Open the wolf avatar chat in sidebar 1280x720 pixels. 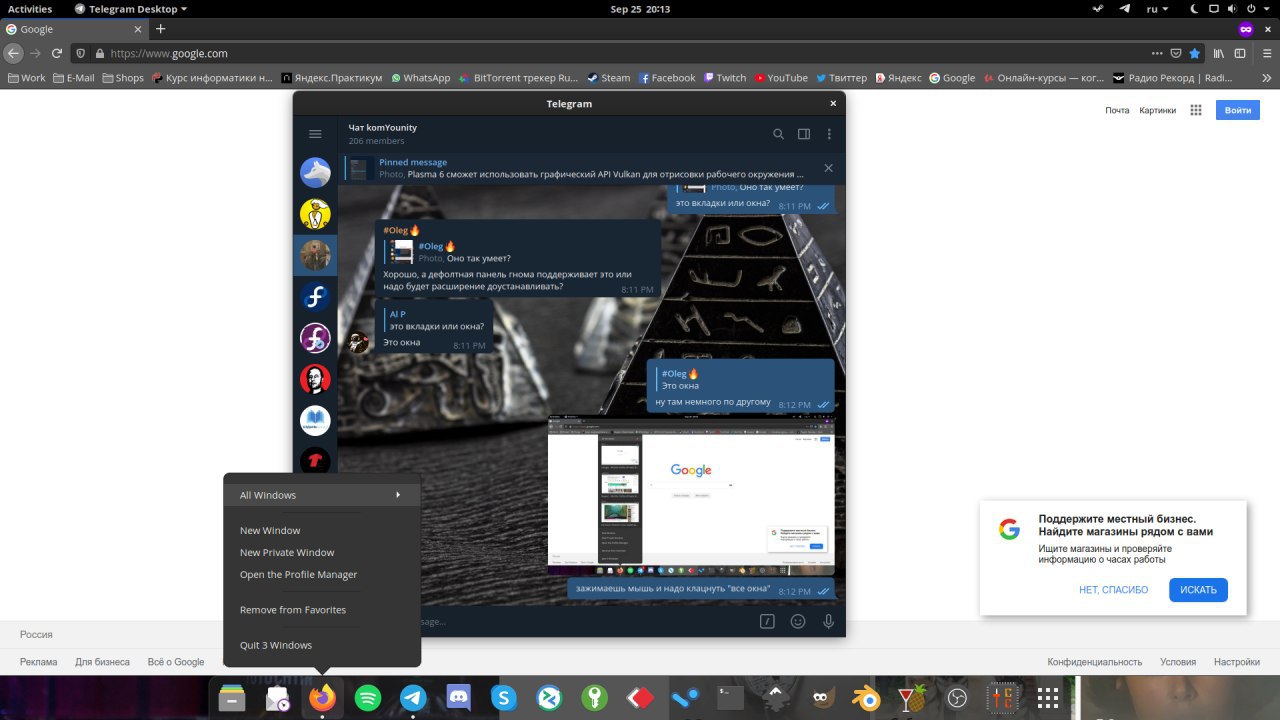pyautogui.click(x=315, y=172)
